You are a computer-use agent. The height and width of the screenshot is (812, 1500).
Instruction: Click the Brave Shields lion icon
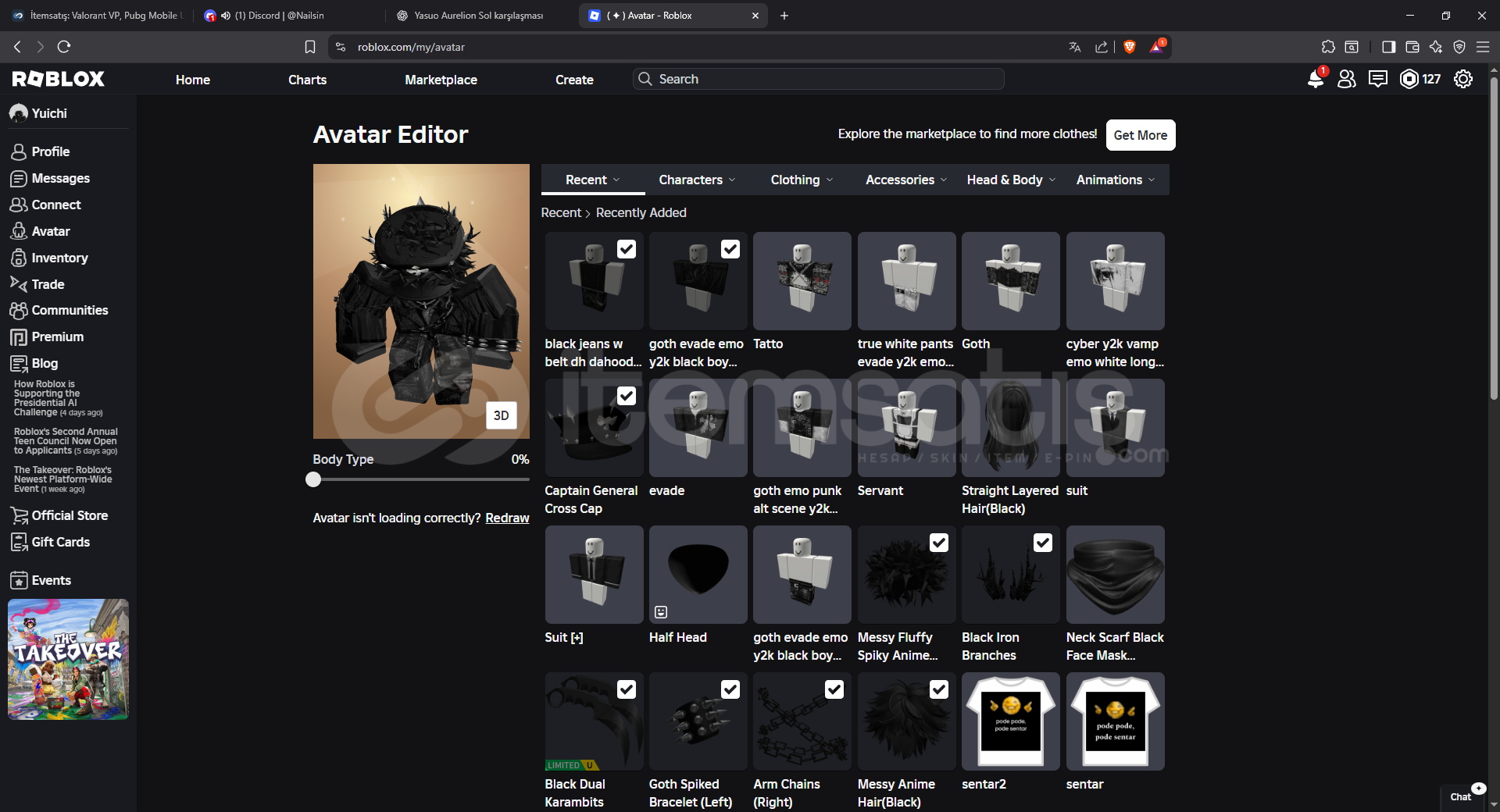click(x=1129, y=47)
